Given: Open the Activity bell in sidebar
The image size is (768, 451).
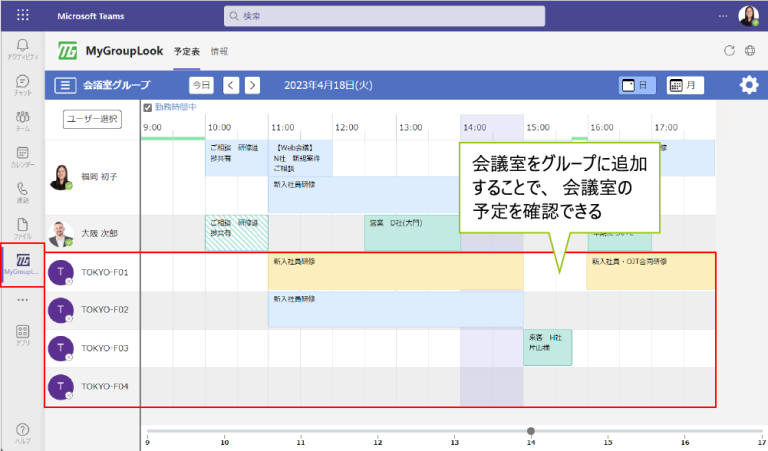Looking at the screenshot, I should (22, 48).
